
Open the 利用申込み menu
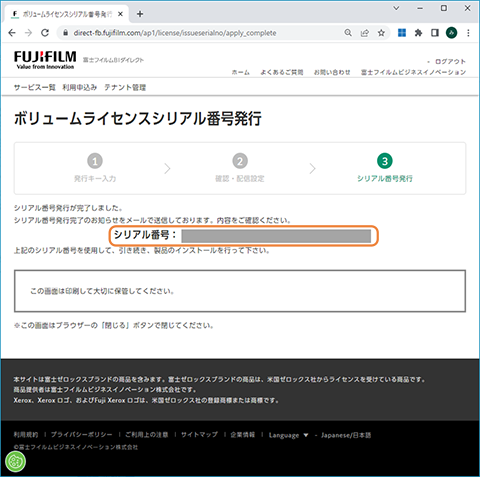coord(80,88)
